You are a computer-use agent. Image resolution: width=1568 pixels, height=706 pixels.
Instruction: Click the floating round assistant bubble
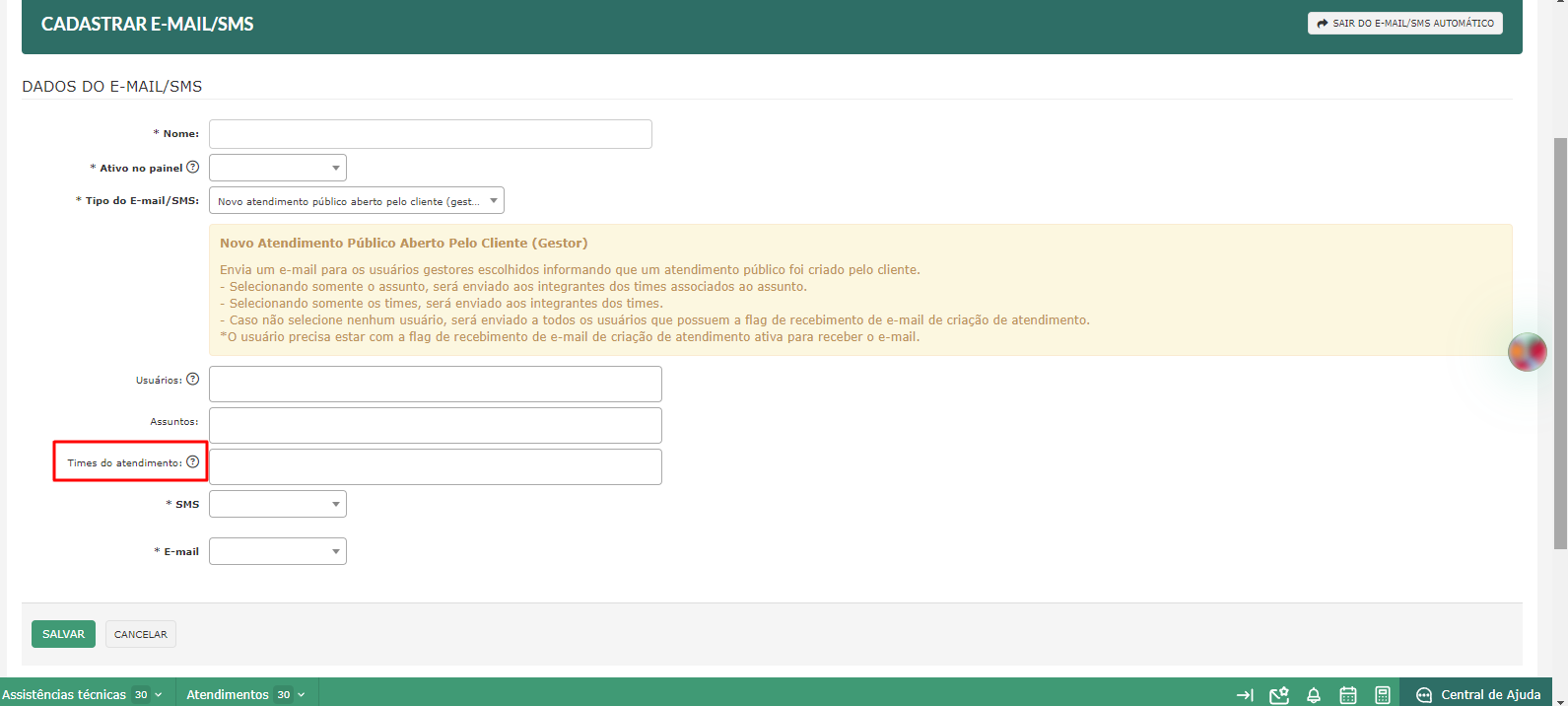[x=1527, y=352]
